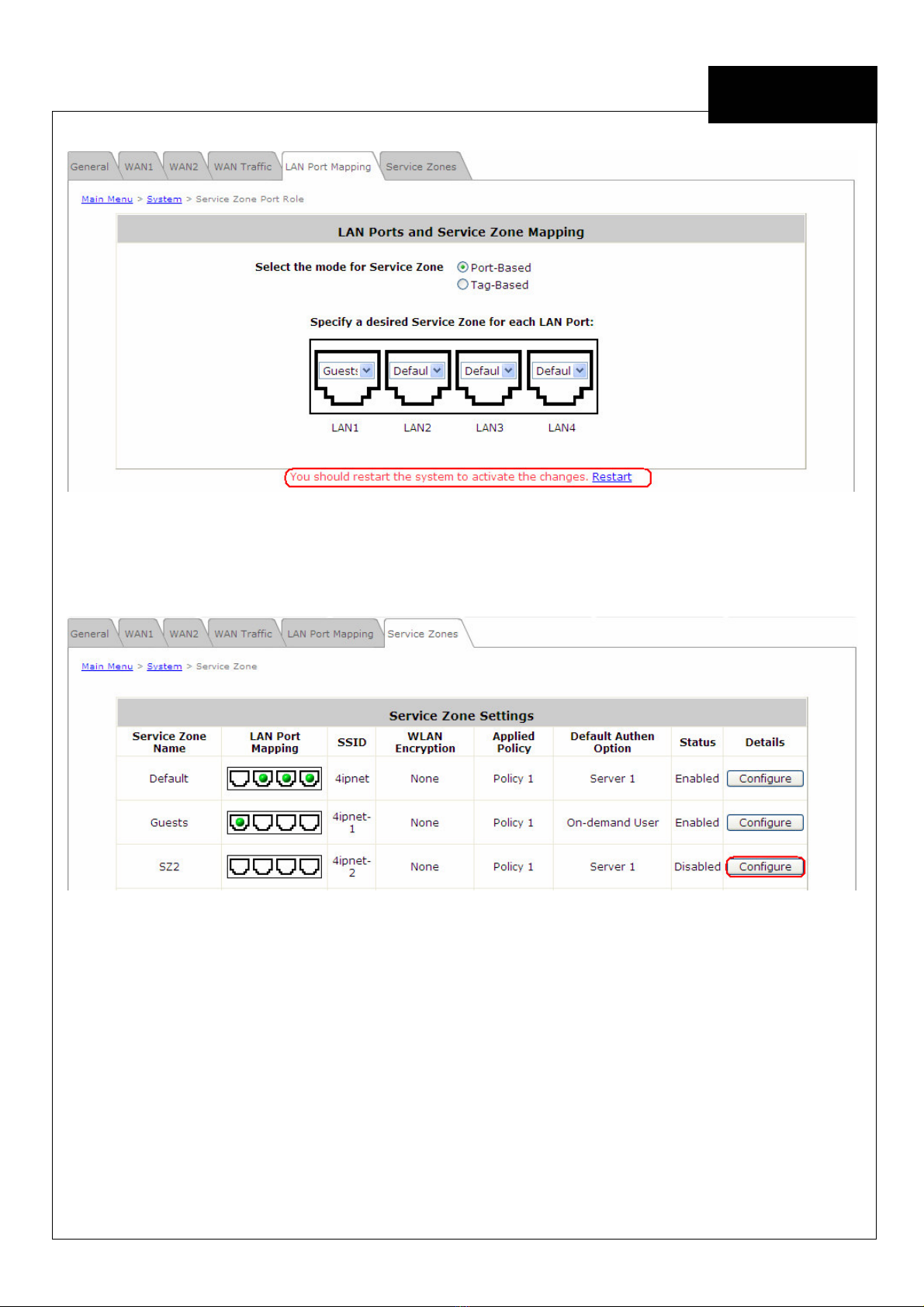Click the Default service zone name cell
This screenshot has height=1307, width=924.
[169, 778]
